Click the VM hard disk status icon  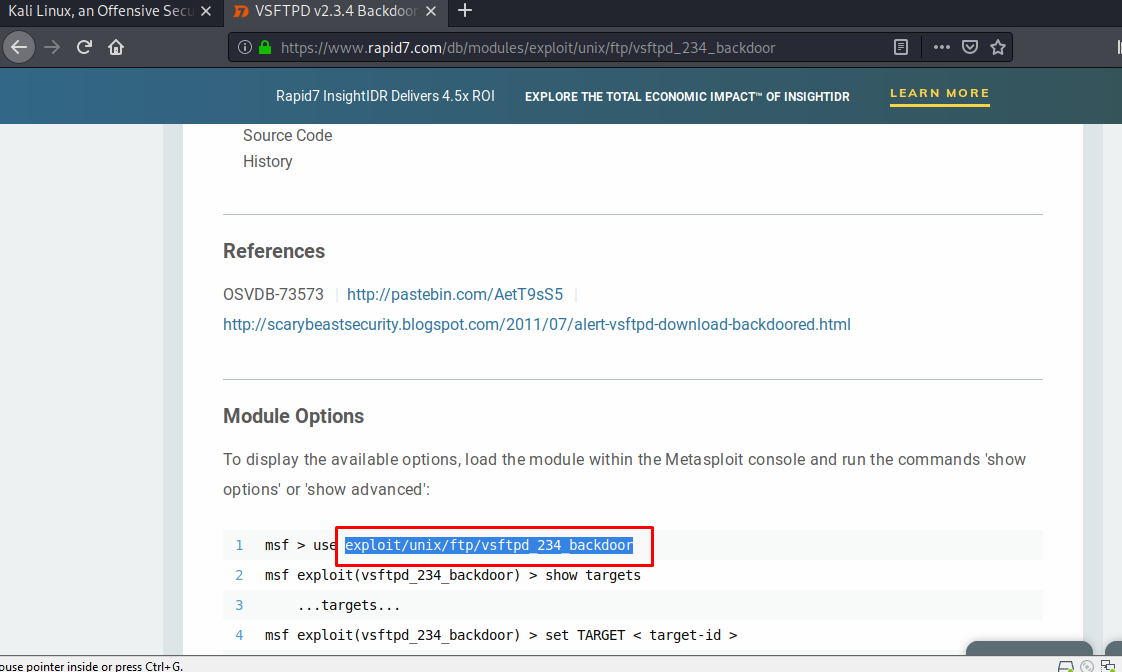(1066, 666)
